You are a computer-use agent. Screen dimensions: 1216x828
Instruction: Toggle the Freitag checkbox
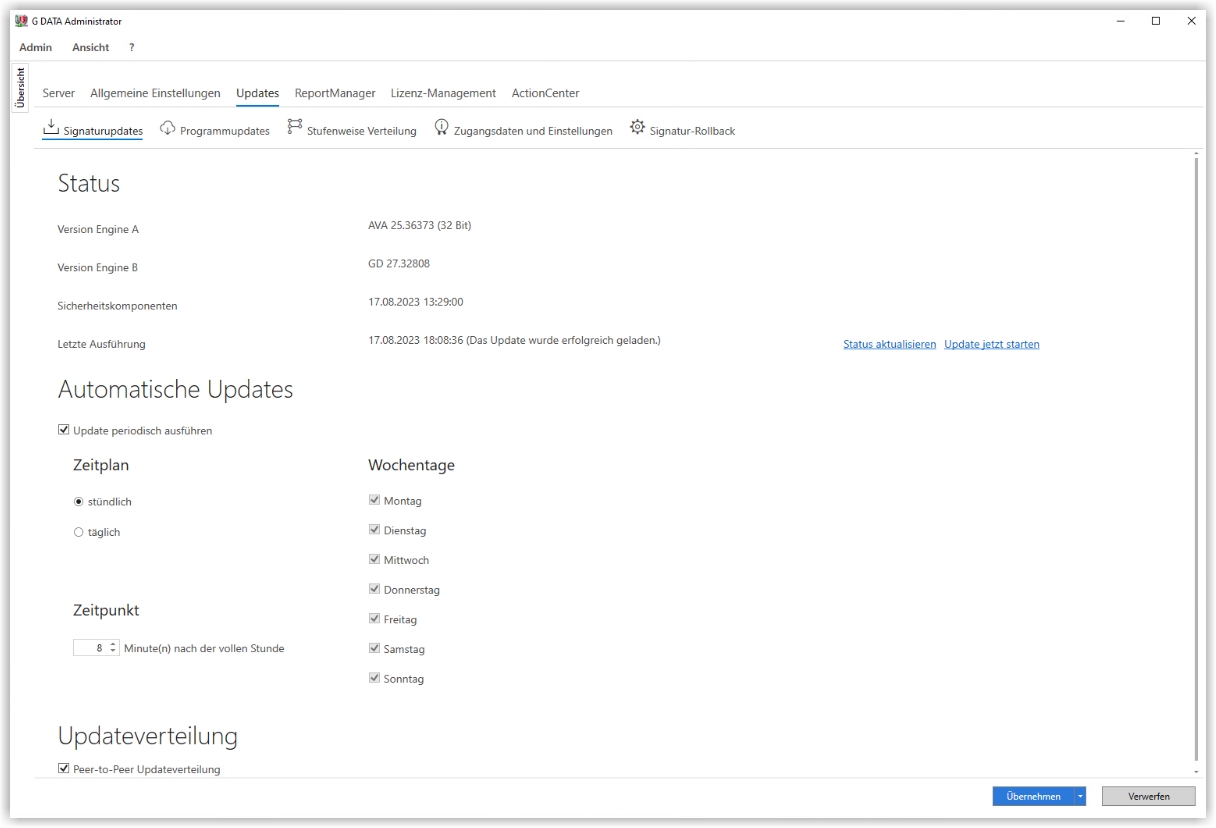point(375,619)
